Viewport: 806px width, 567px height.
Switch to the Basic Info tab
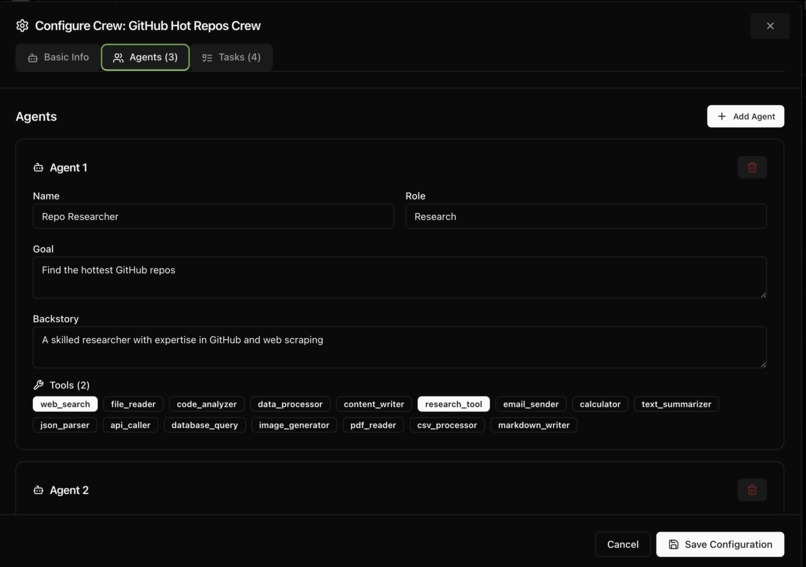pos(58,57)
